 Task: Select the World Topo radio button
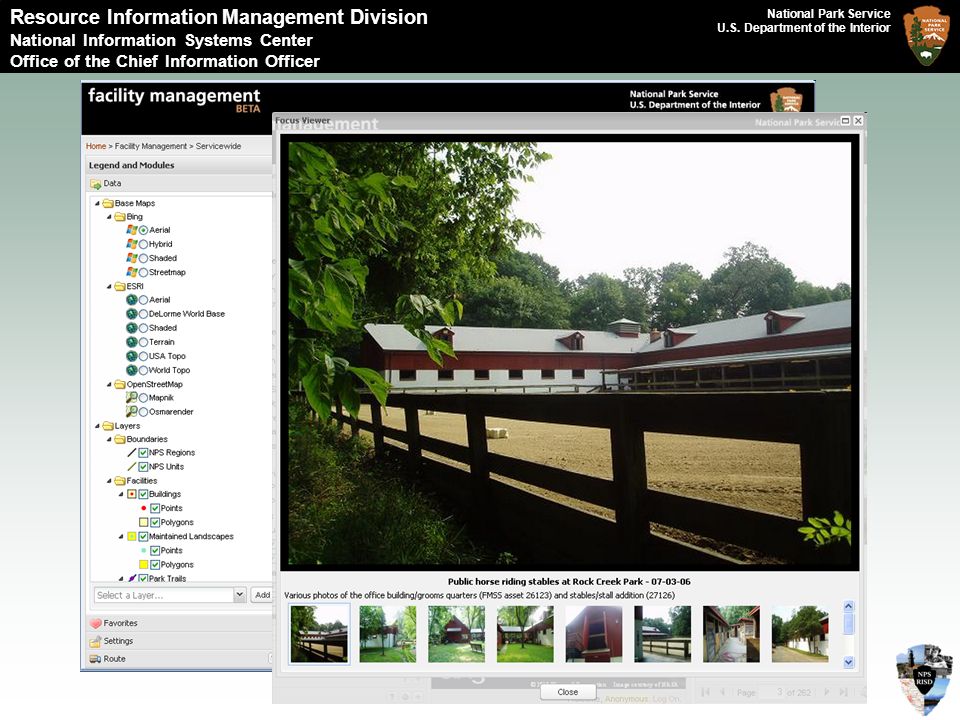(x=143, y=370)
